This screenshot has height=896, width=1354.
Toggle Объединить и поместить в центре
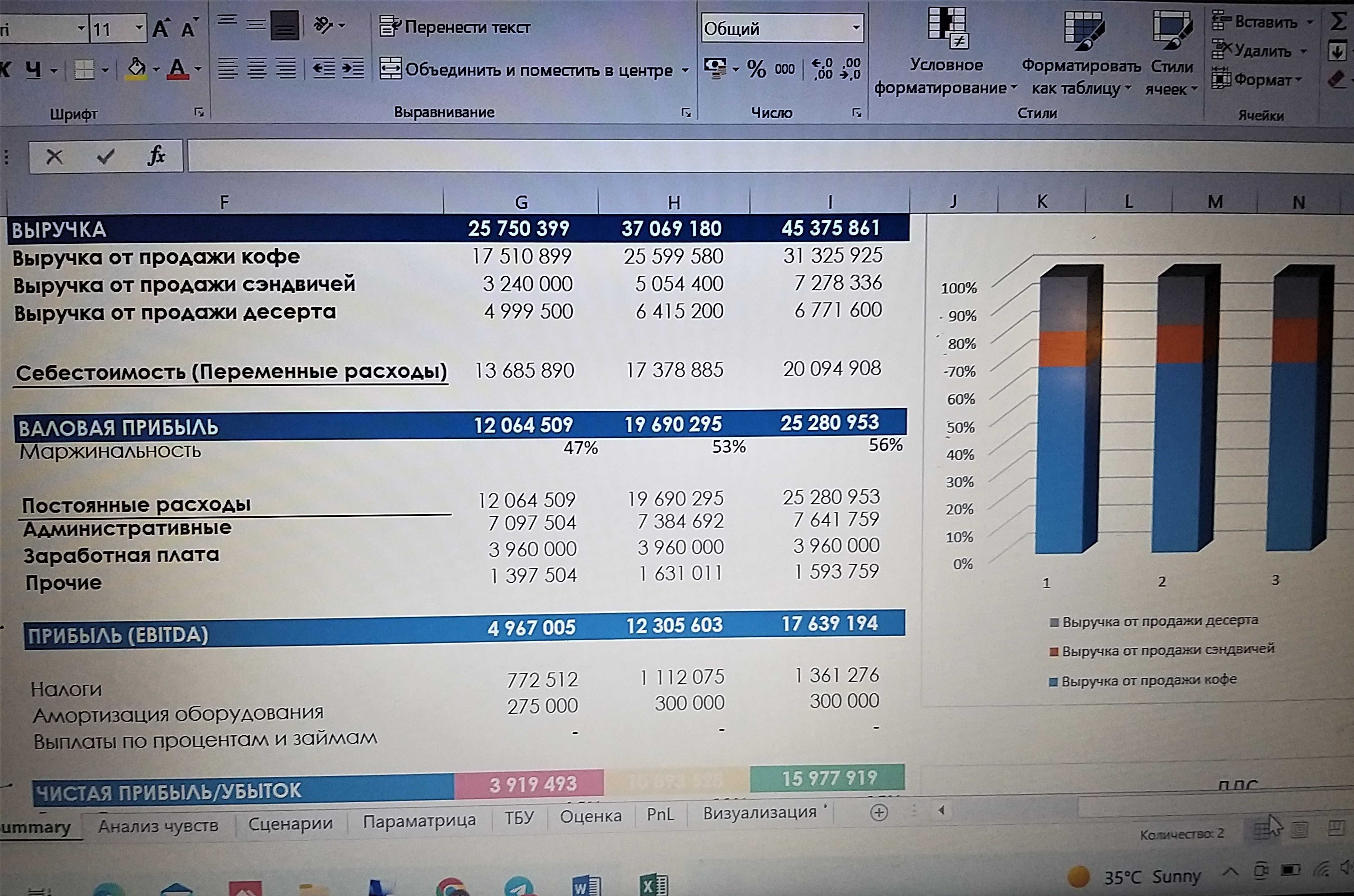pos(526,70)
